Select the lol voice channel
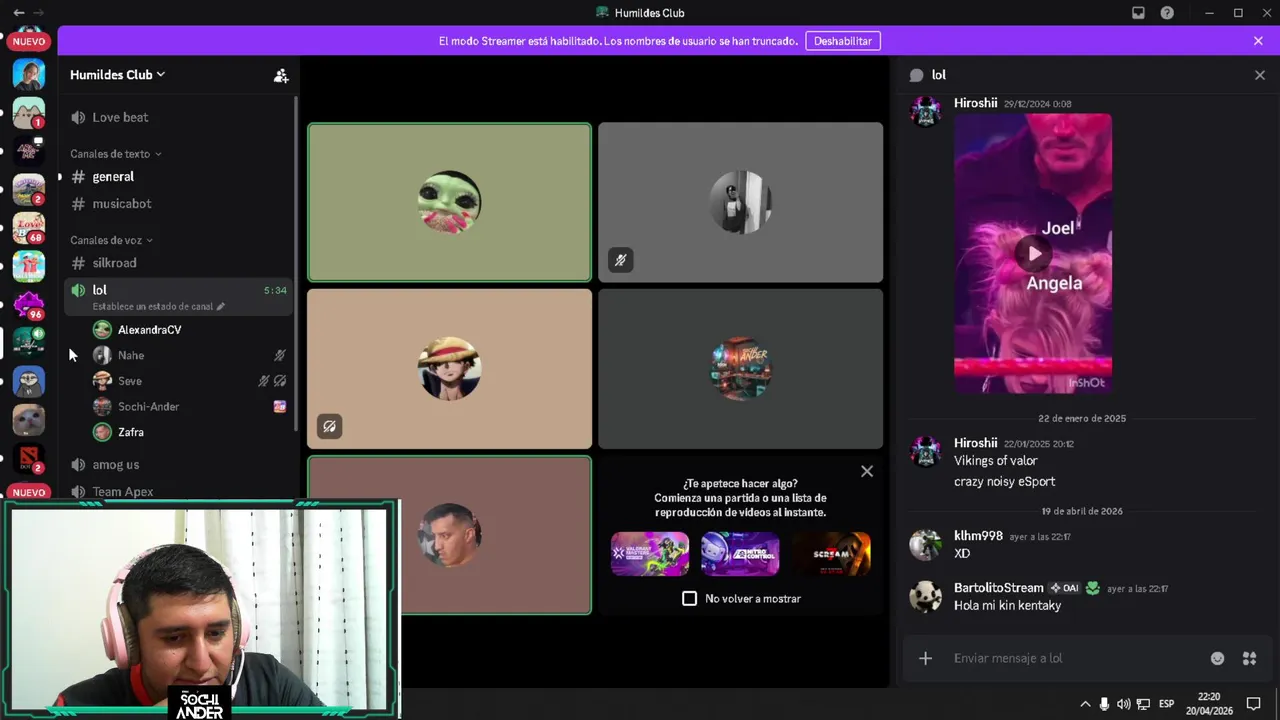Image resolution: width=1280 pixels, height=720 pixels. (178, 297)
